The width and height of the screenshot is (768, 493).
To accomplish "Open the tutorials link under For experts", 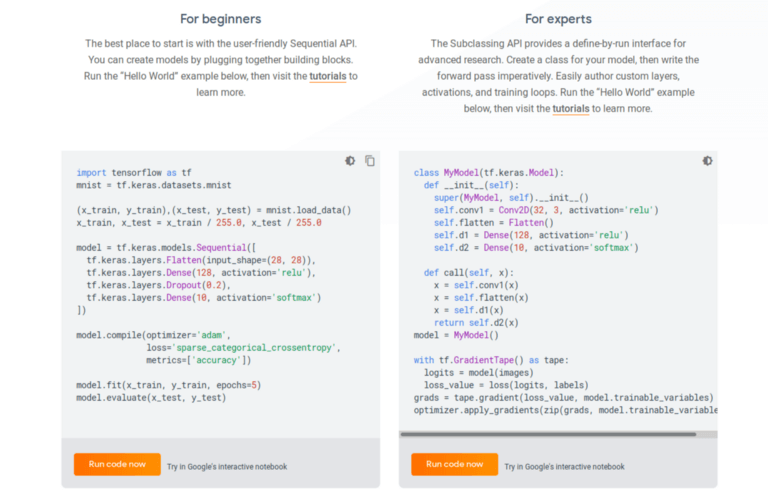I will point(571,109).
